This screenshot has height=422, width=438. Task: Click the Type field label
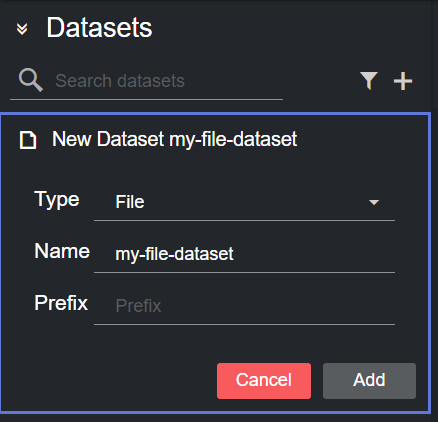coord(57,200)
